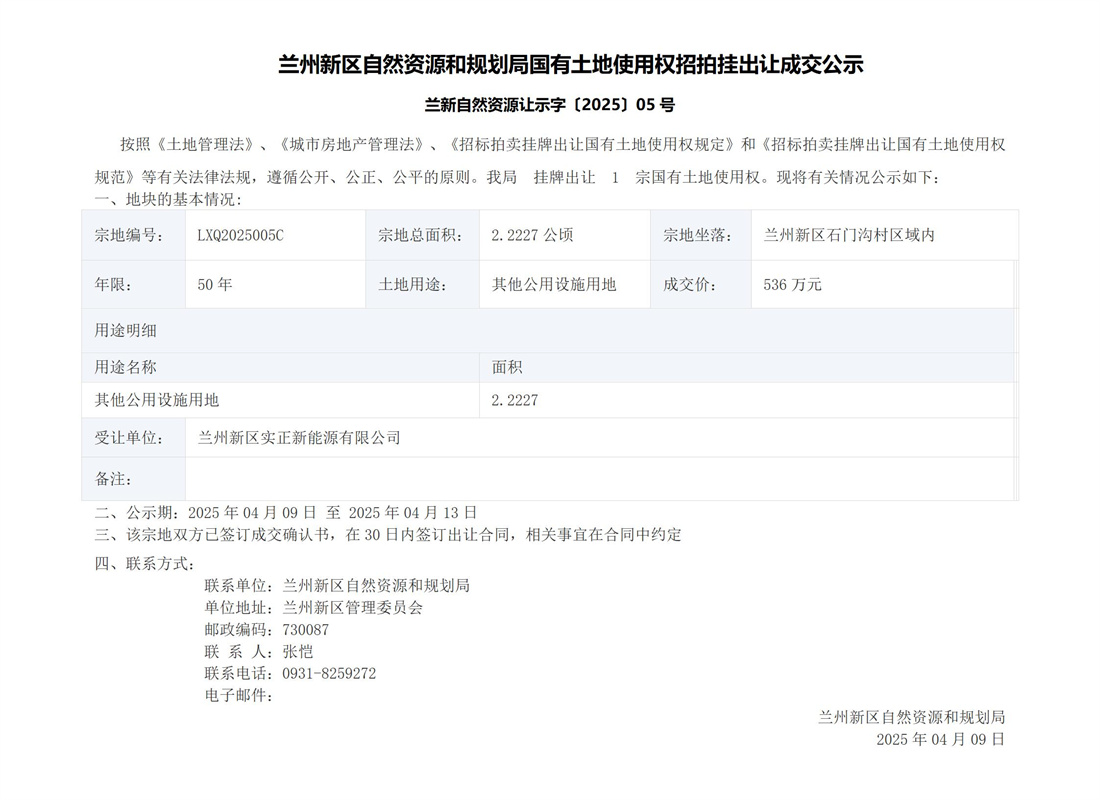The image size is (1100, 800).
Task: Click the notice number 兰新自然资源让示字〔2025〕05号
Action: click(550, 105)
